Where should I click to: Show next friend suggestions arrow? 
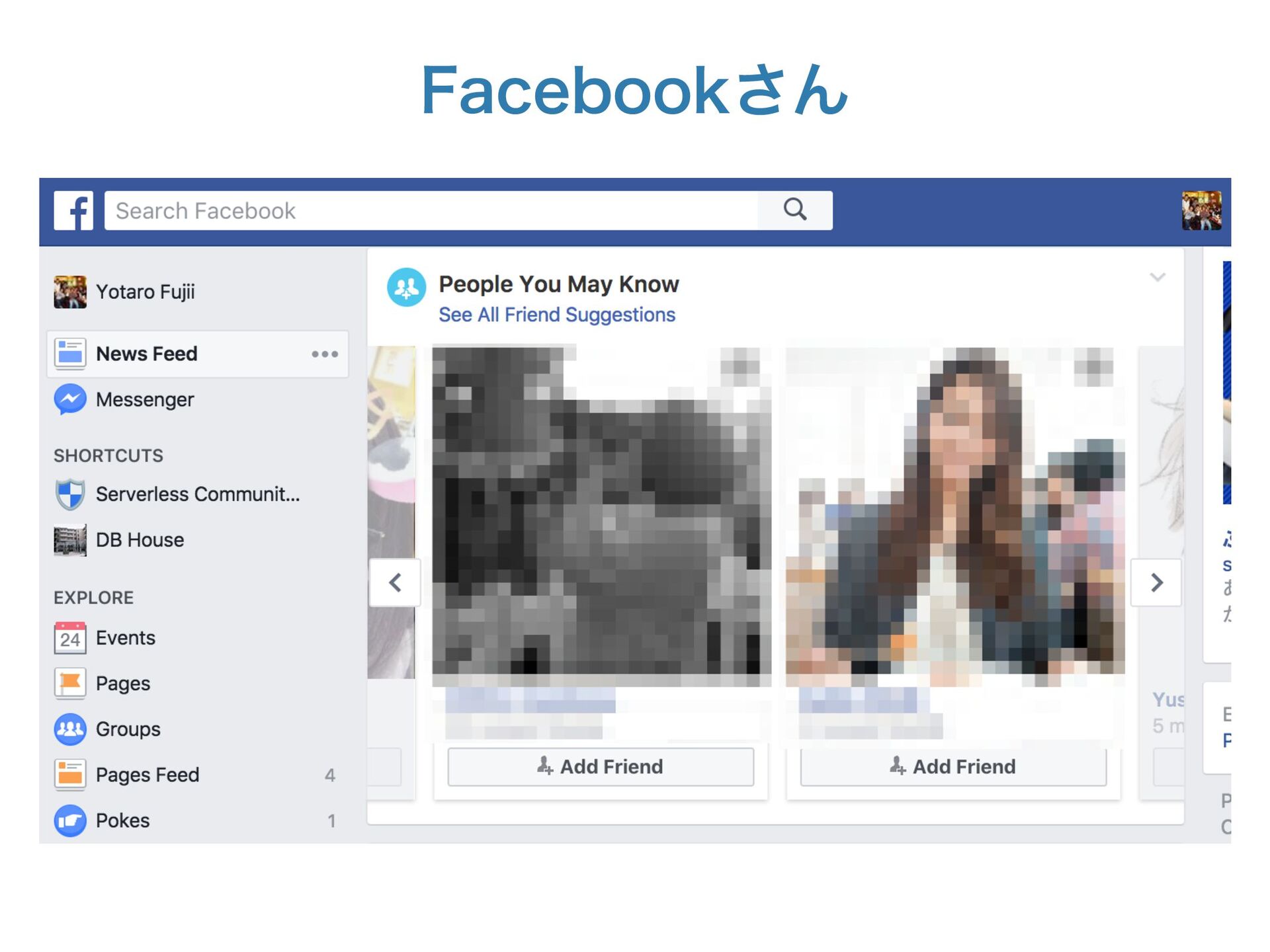1156,582
